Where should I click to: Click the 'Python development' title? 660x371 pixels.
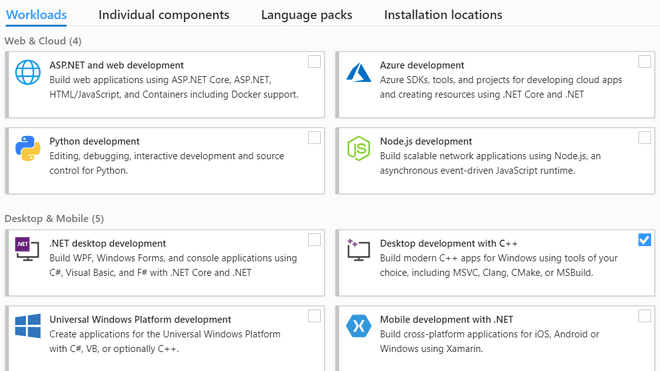(x=94, y=141)
